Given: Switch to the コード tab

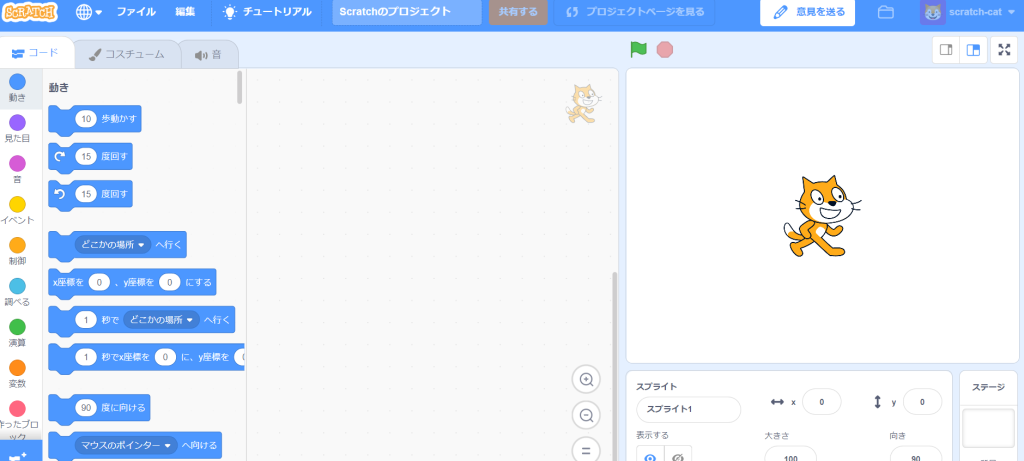Looking at the screenshot, I should pos(36,53).
